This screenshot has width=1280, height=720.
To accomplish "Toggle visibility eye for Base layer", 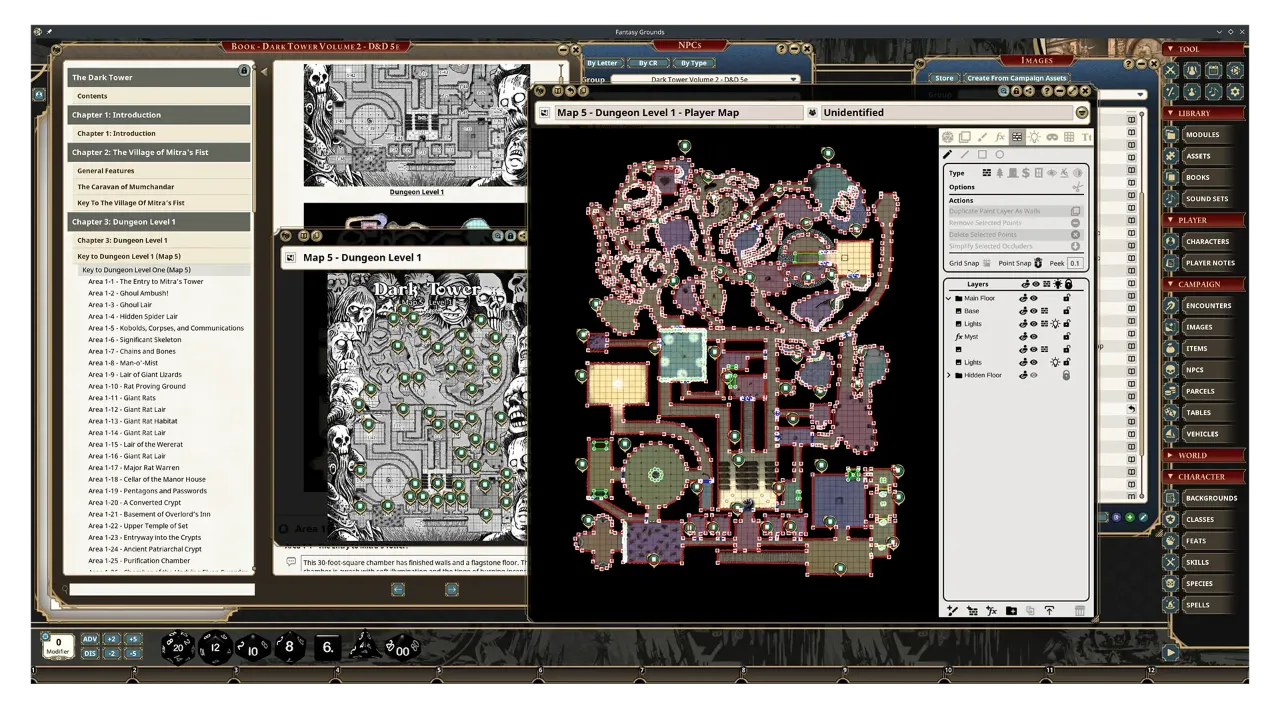I will (x=1034, y=311).
